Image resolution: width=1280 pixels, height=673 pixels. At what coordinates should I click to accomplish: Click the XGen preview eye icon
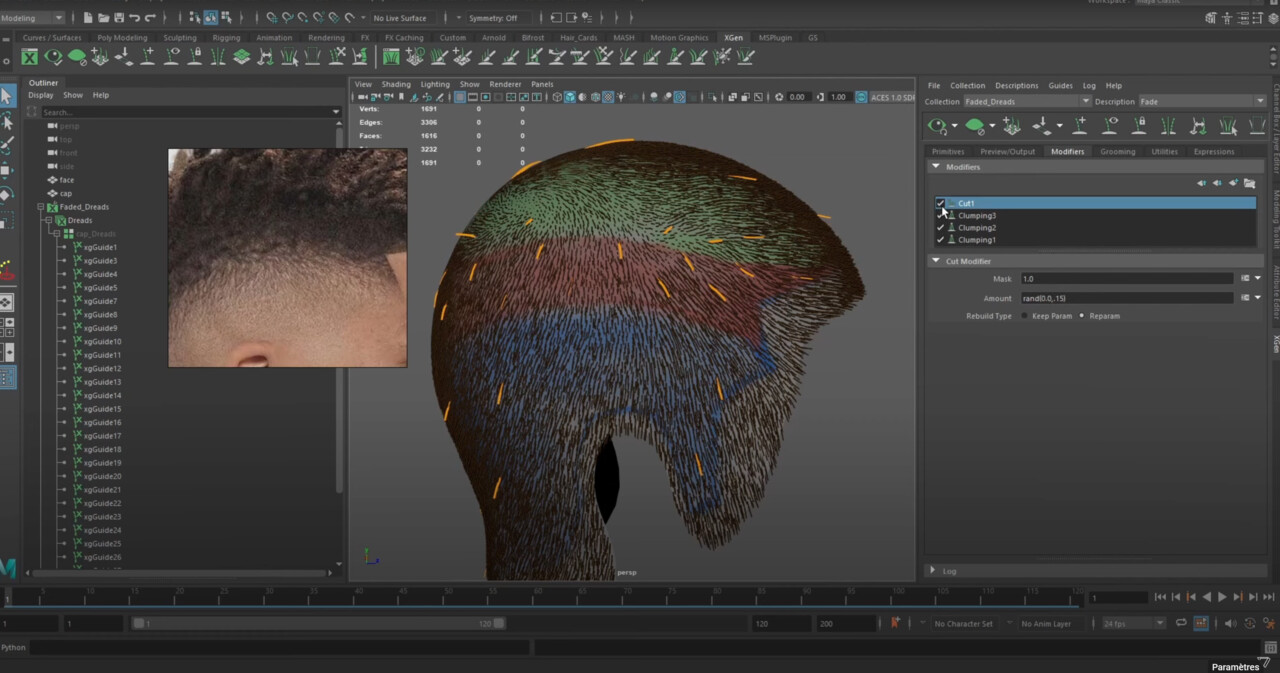937,126
